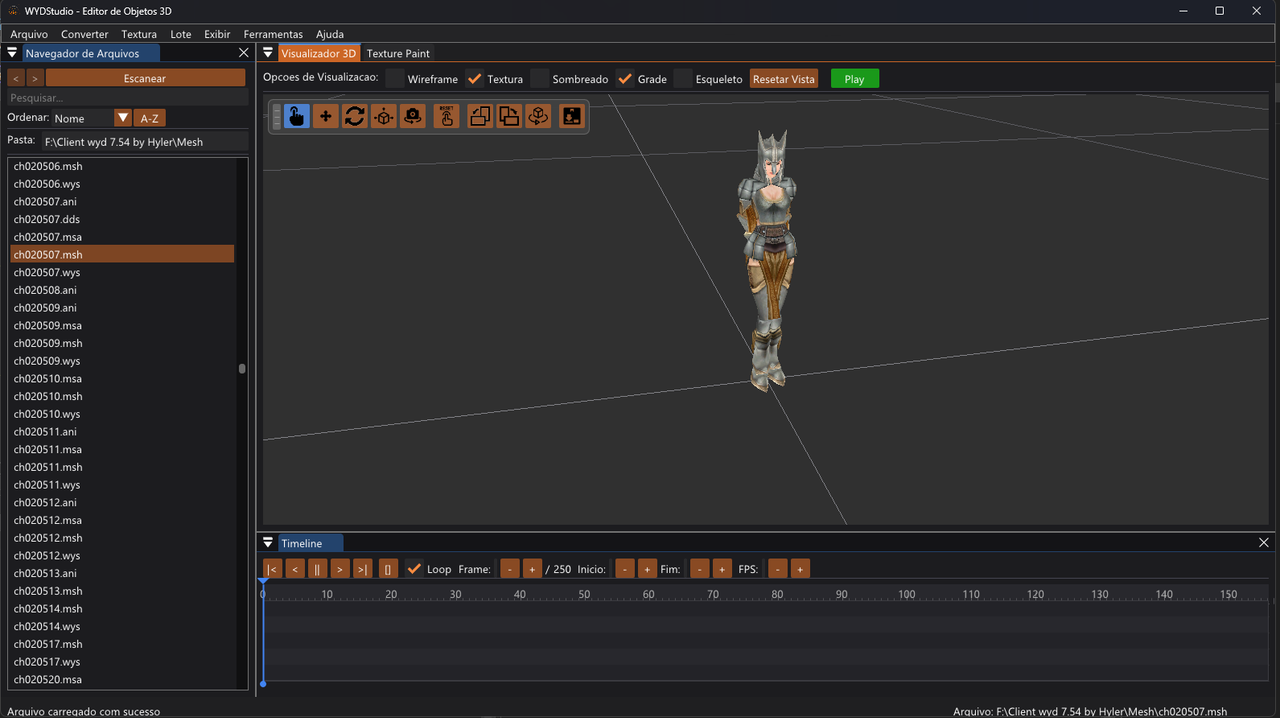Viewport: 1280px width, 718px height.
Task: Select the four-arrow move tool
Action: coord(325,116)
